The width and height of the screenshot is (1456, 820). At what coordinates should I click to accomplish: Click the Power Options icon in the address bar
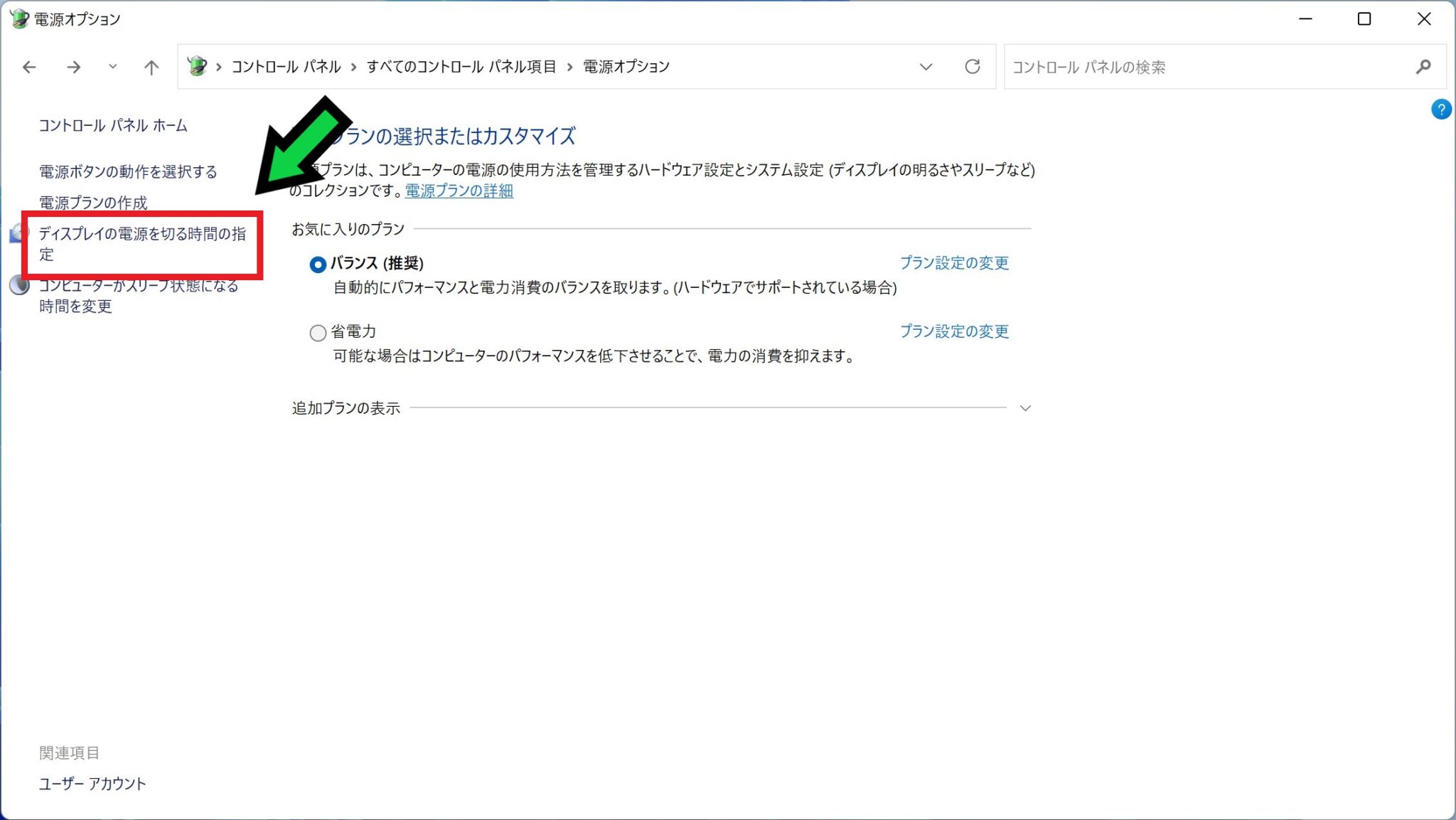(197, 66)
